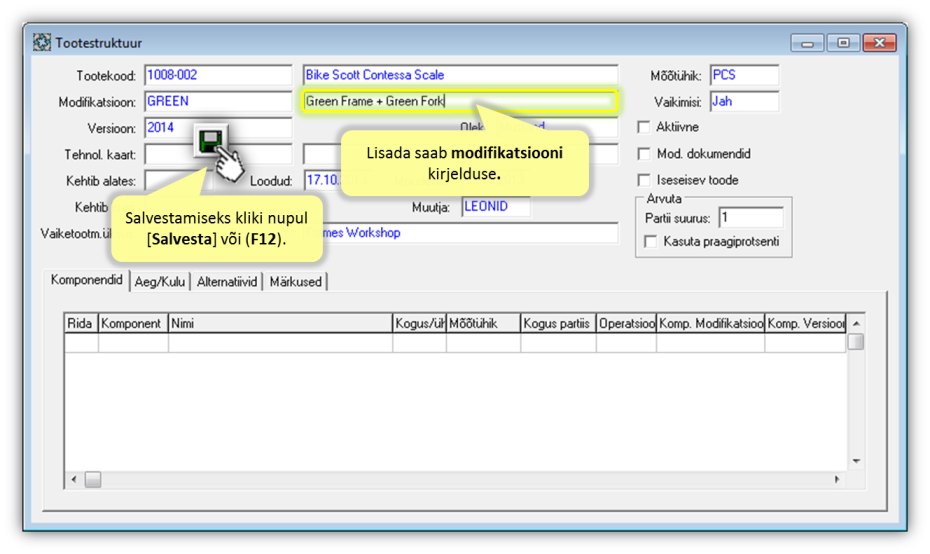Click the description field Green Frame + Green Fork
Viewport: 930px width, 554px height.
[x=460, y=101]
